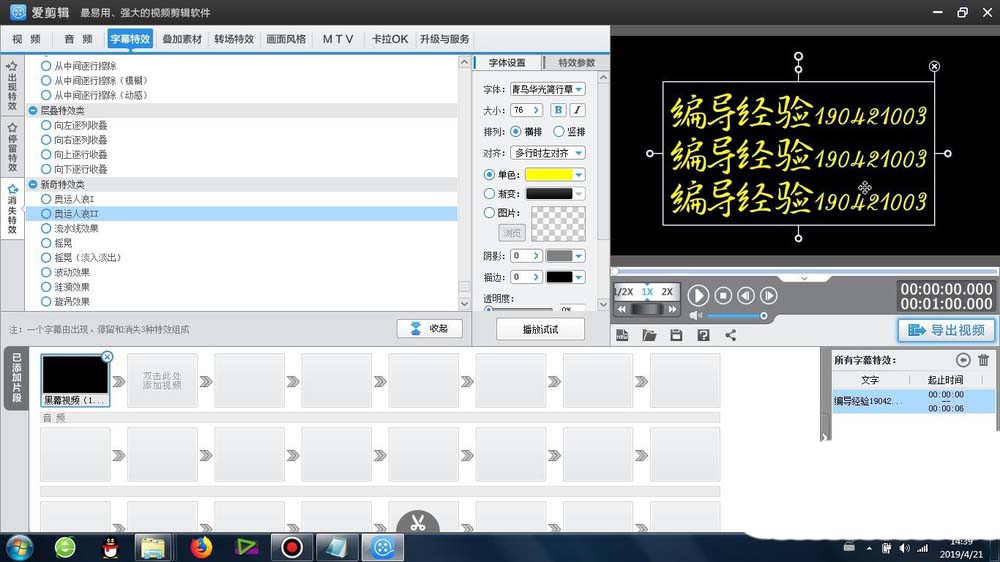Adjust the volume slider knob
The width and height of the screenshot is (1000, 562).
point(763,316)
